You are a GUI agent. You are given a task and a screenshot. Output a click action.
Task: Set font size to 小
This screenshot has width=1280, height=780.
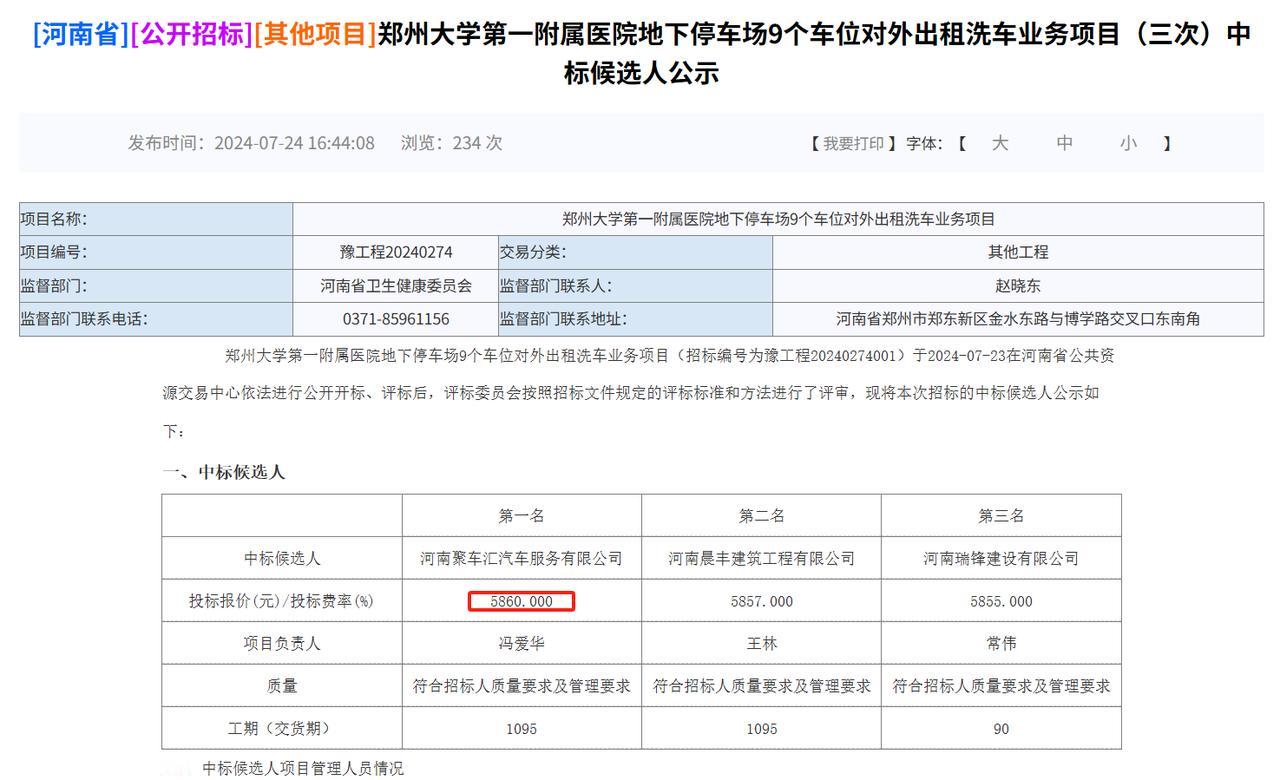click(x=1128, y=143)
